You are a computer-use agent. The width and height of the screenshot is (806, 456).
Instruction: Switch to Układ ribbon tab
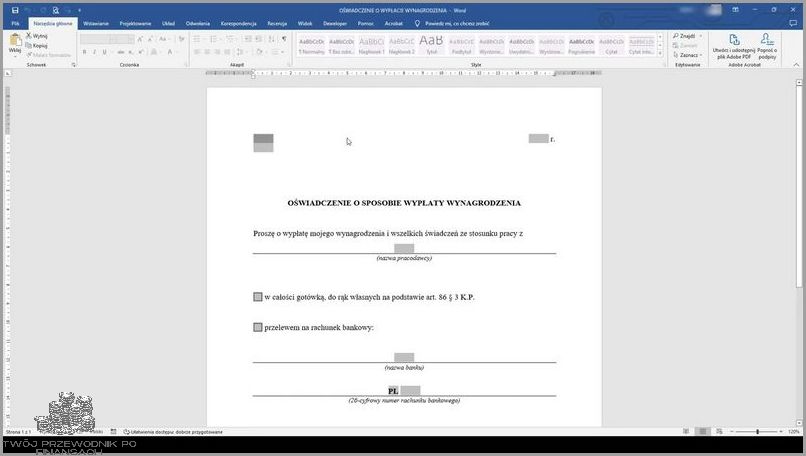[168, 23]
